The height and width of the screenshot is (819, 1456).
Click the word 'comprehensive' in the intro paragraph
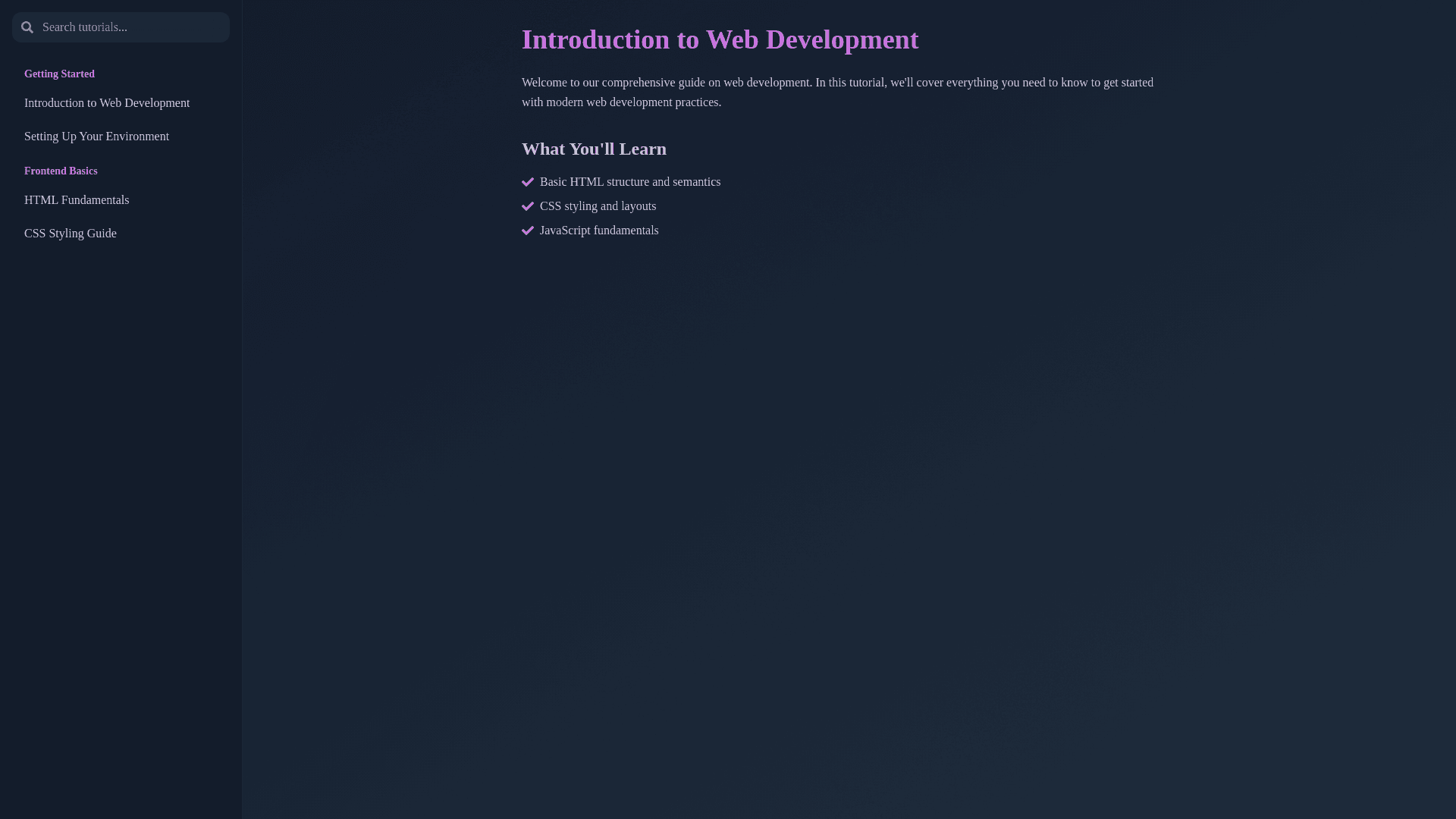coord(638,83)
